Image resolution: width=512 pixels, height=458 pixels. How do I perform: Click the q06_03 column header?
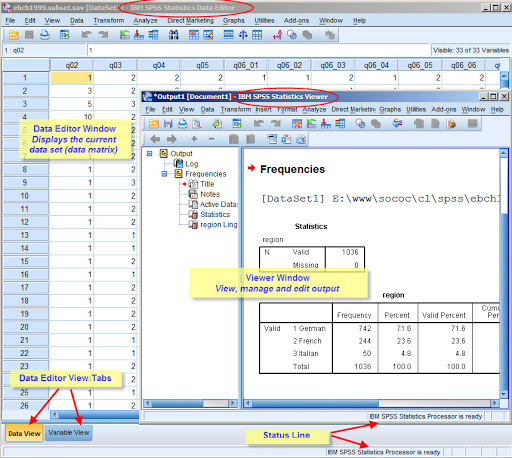333,65
